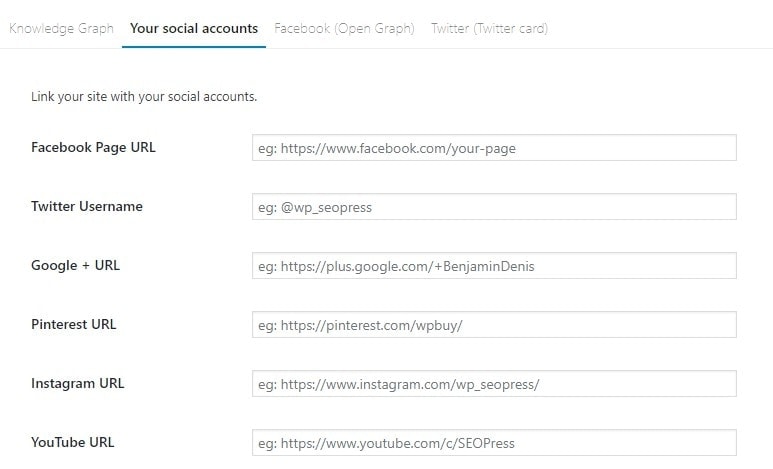Go to Twitter (Twitter card) tab

click(x=489, y=28)
